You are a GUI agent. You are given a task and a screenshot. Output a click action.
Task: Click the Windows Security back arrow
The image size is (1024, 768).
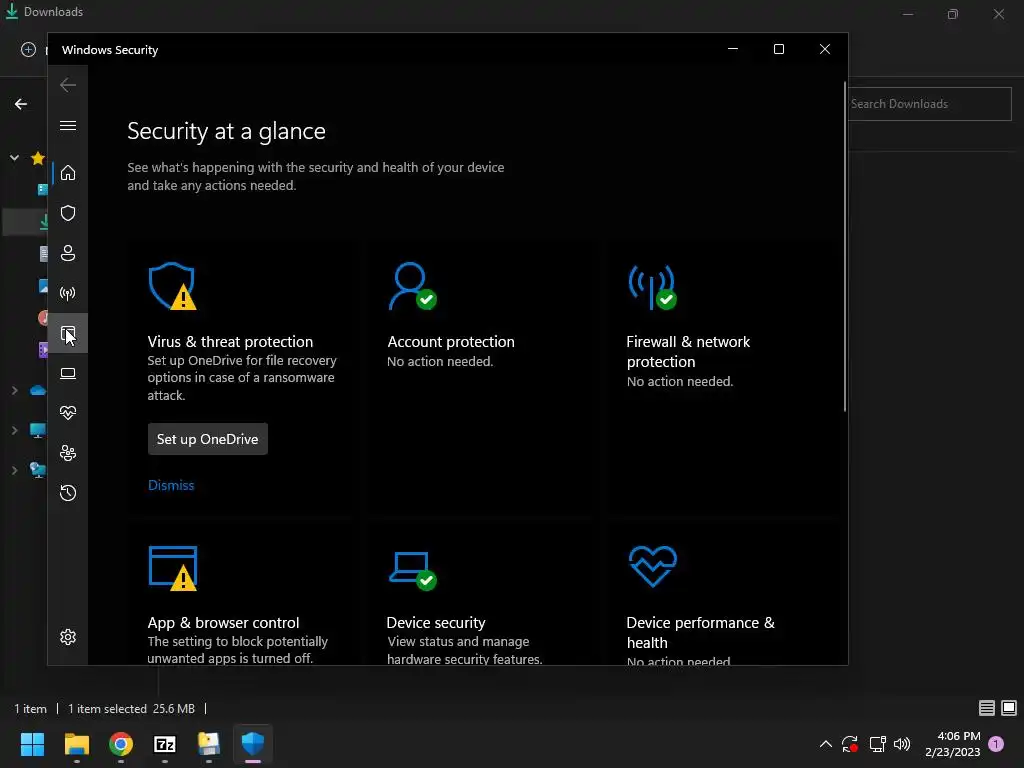click(68, 85)
